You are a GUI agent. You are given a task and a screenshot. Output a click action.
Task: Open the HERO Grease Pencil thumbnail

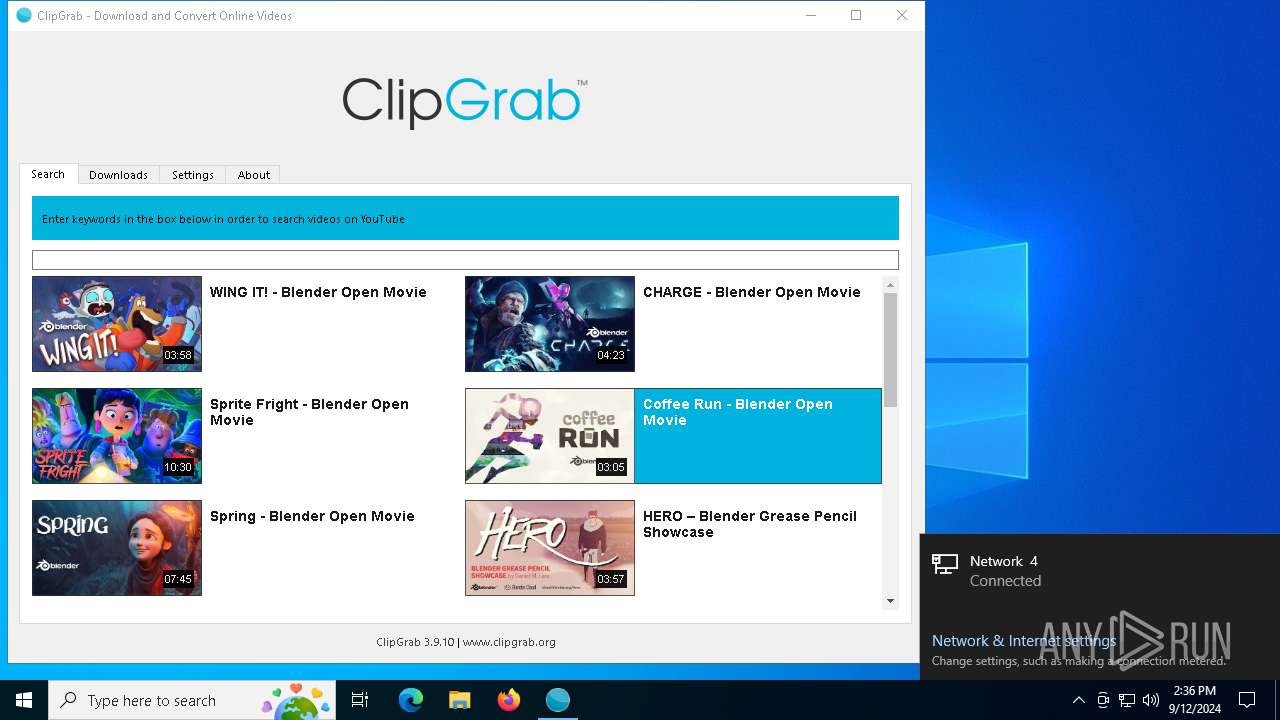coord(550,548)
